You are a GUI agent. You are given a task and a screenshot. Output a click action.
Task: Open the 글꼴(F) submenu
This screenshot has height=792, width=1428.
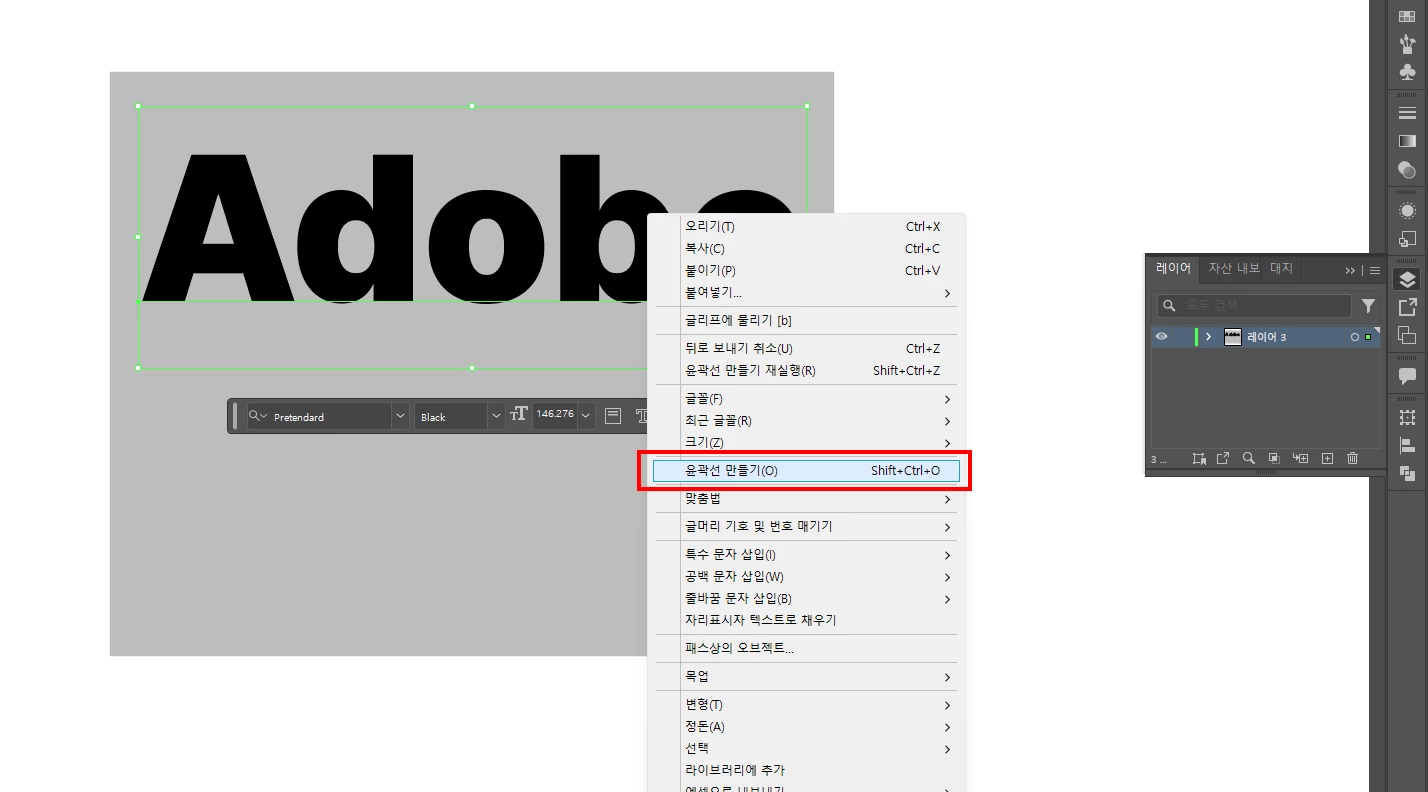tap(806, 399)
